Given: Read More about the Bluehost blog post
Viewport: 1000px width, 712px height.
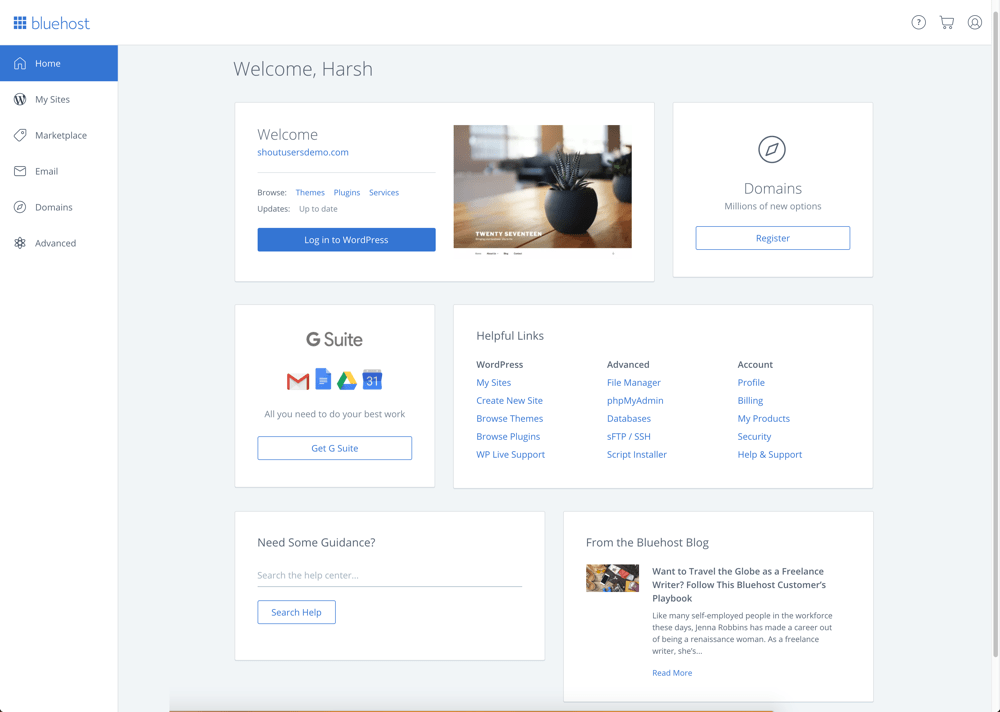Looking at the screenshot, I should [x=672, y=672].
